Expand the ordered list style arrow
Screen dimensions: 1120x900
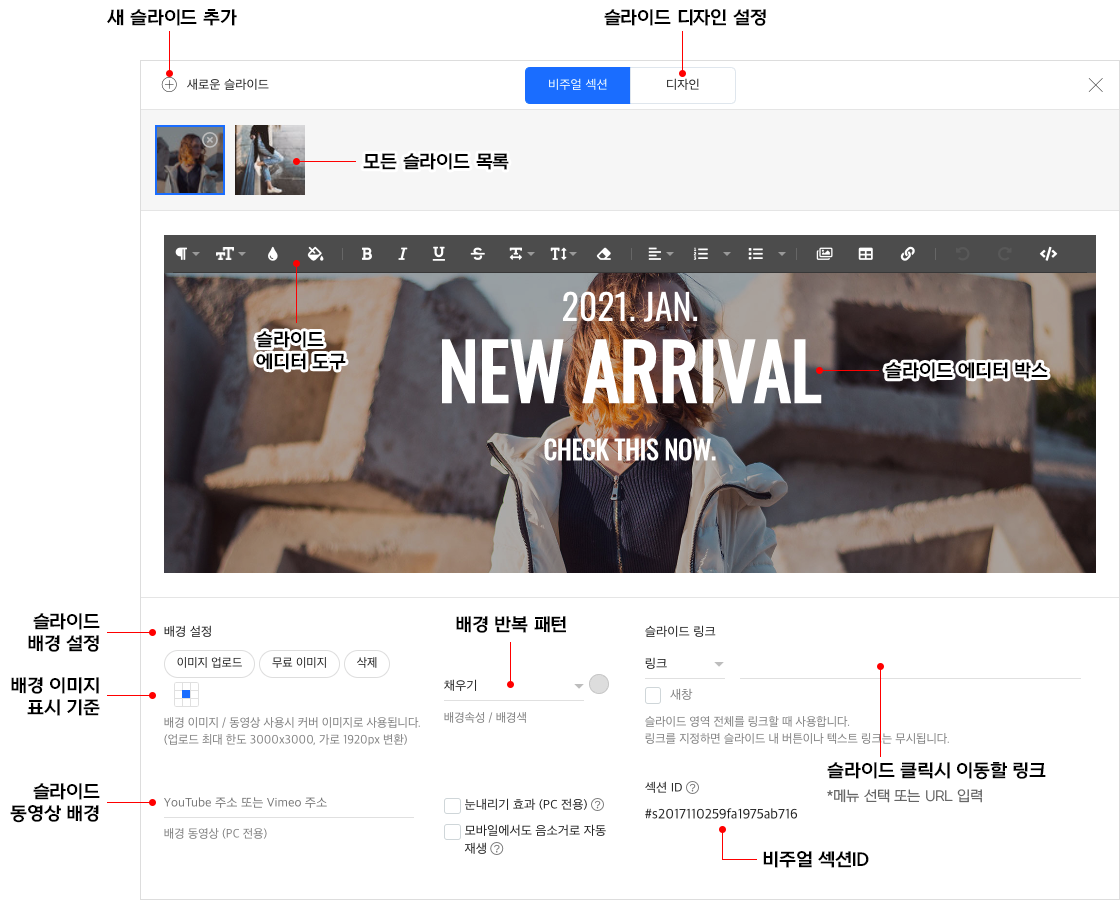point(726,254)
